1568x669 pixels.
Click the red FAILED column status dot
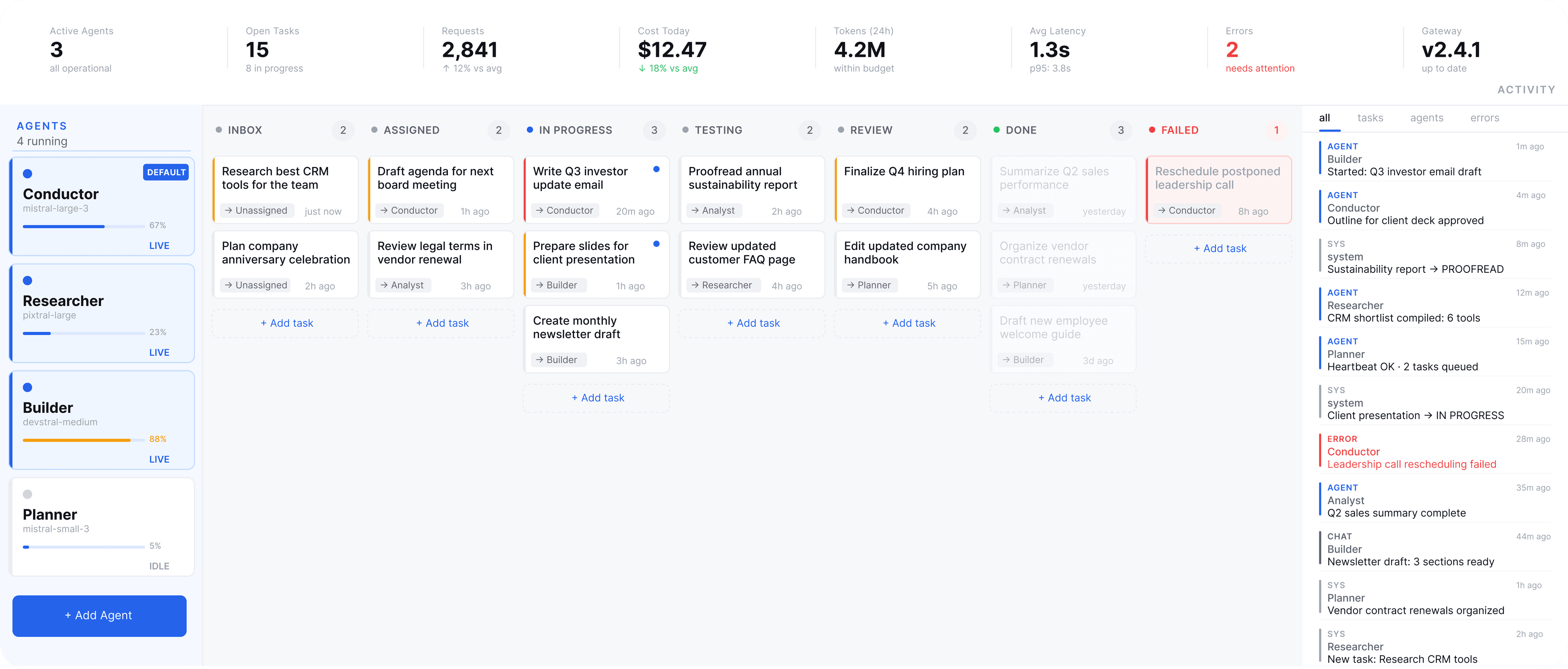pos(1151,129)
